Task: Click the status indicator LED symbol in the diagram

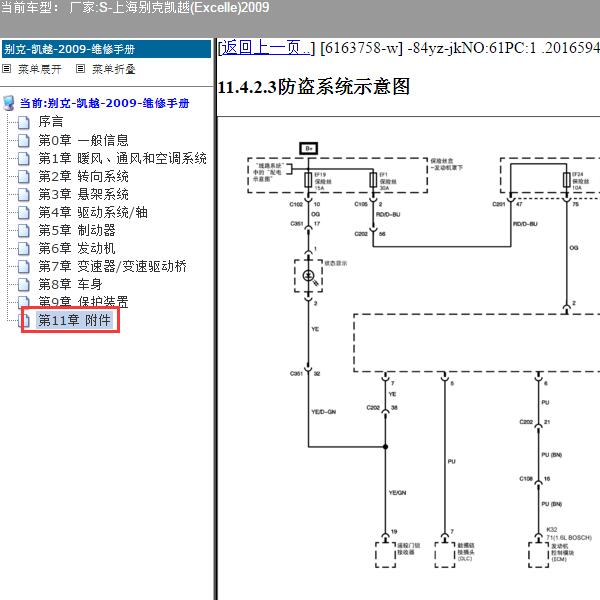Action: [x=308, y=276]
